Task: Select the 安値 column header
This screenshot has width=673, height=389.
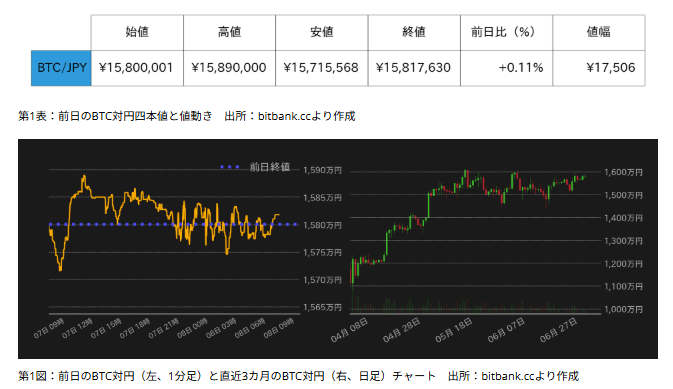Action: [x=321, y=32]
